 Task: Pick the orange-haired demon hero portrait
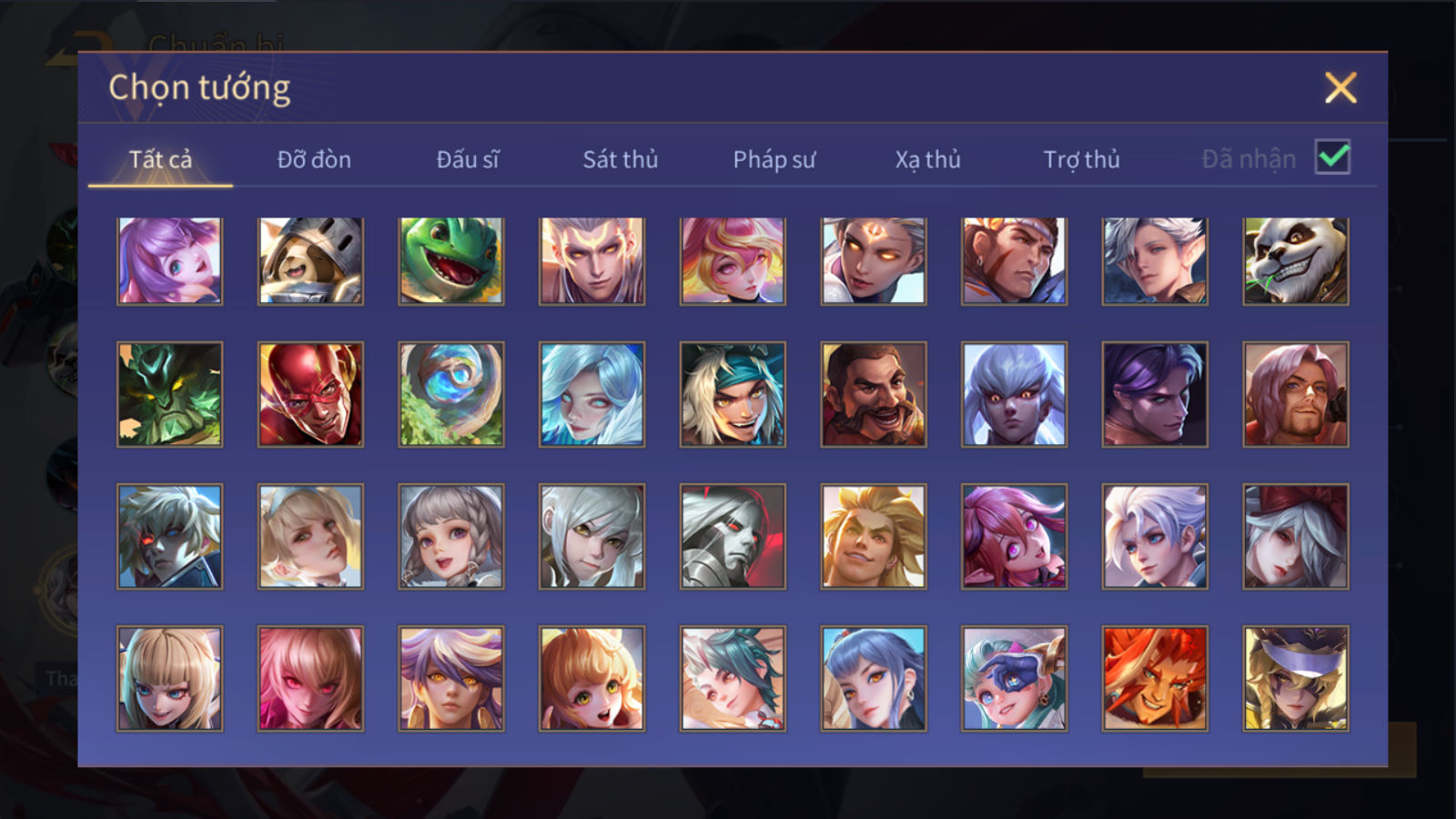(x=1155, y=678)
